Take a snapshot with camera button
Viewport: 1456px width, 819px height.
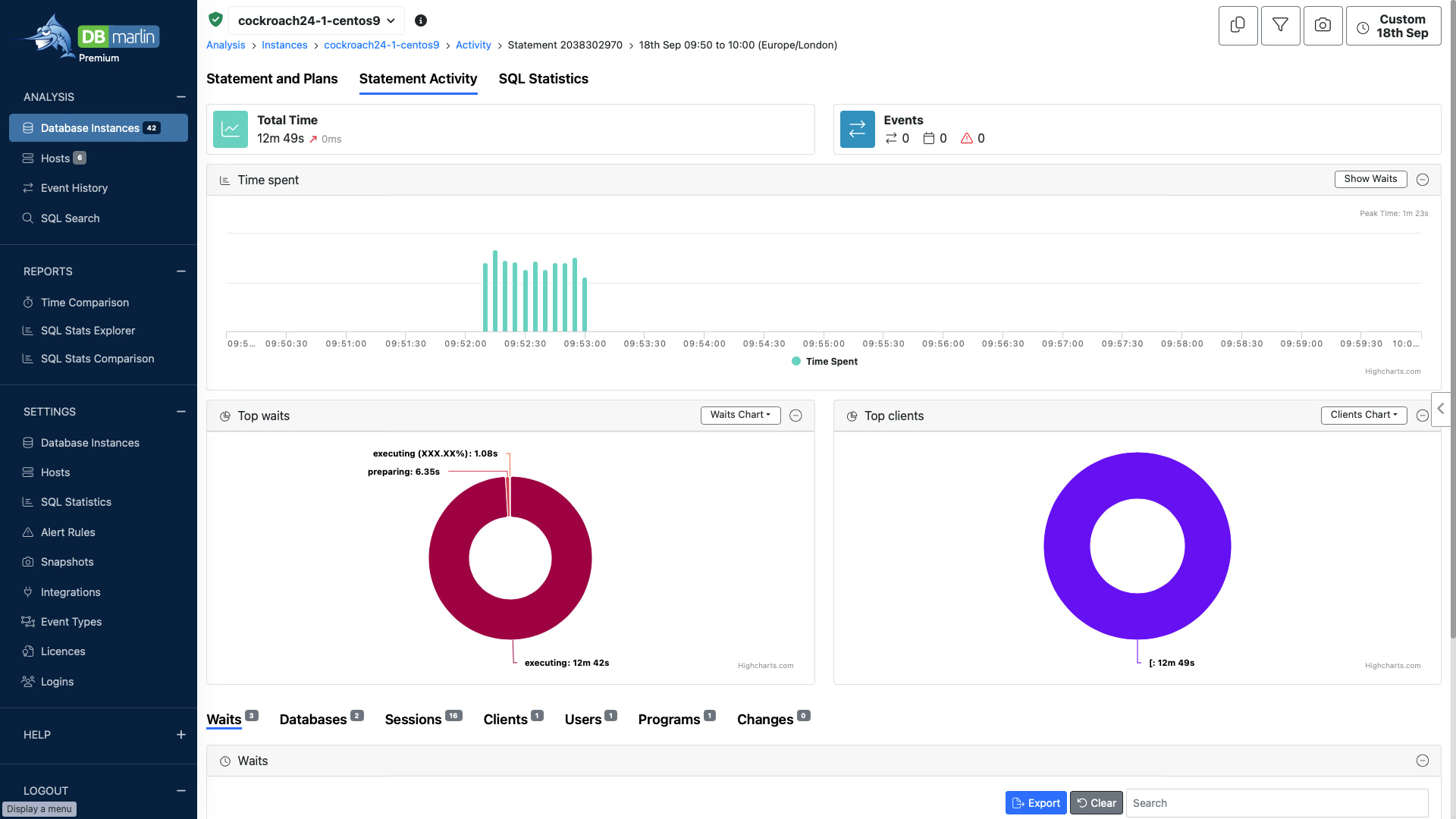point(1323,26)
